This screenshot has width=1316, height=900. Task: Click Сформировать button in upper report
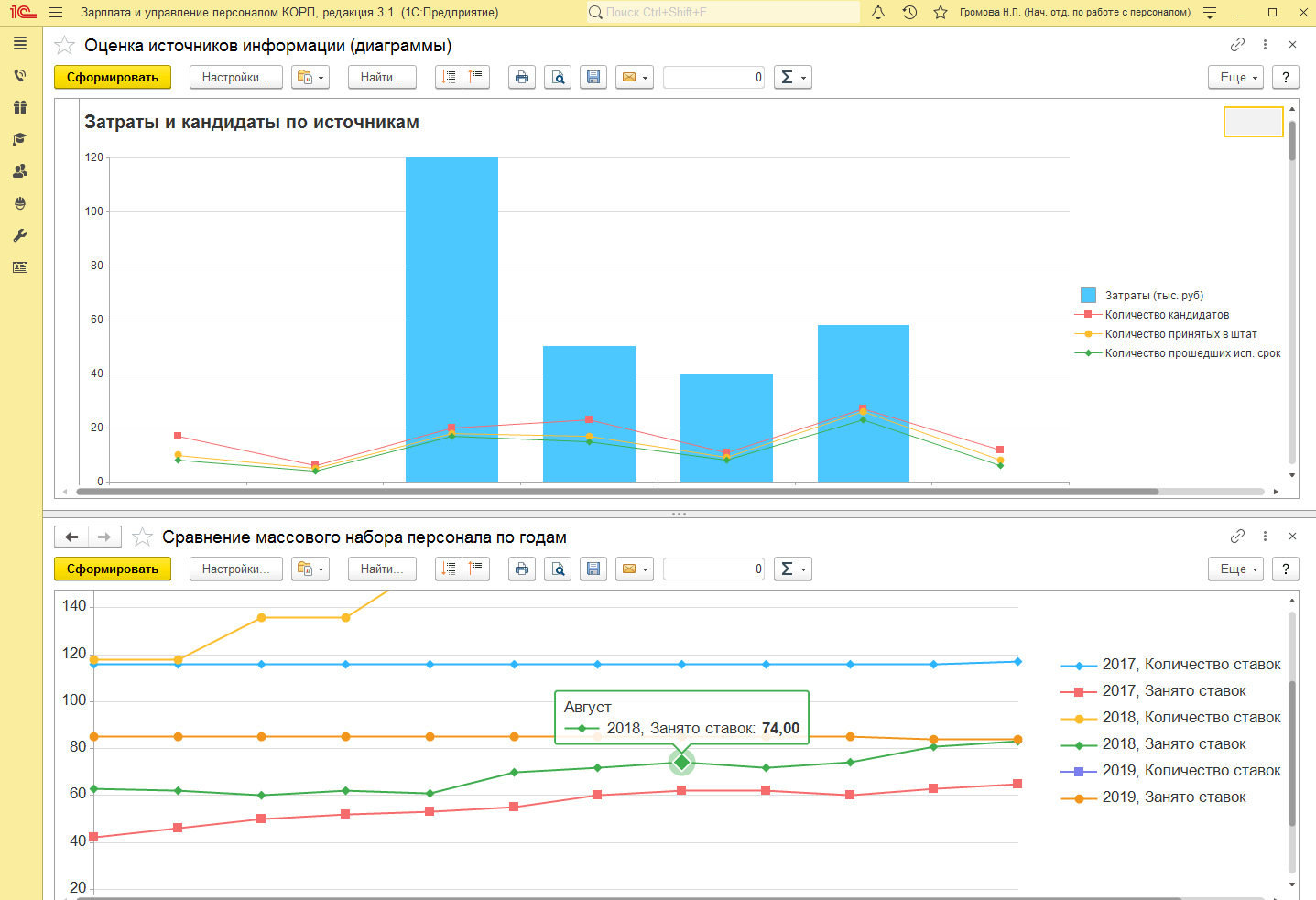click(113, 78)
